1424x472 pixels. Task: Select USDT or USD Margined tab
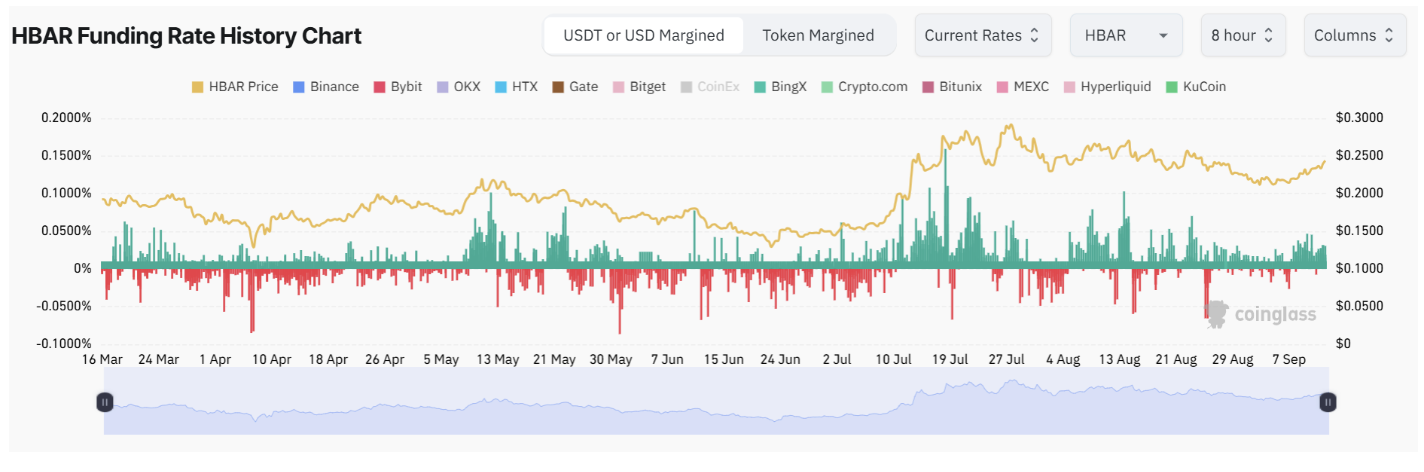coord(644,35)
